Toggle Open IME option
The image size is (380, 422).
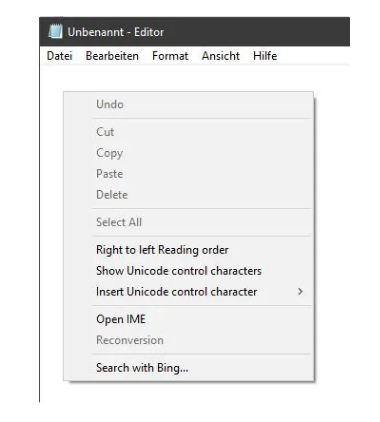188,319
